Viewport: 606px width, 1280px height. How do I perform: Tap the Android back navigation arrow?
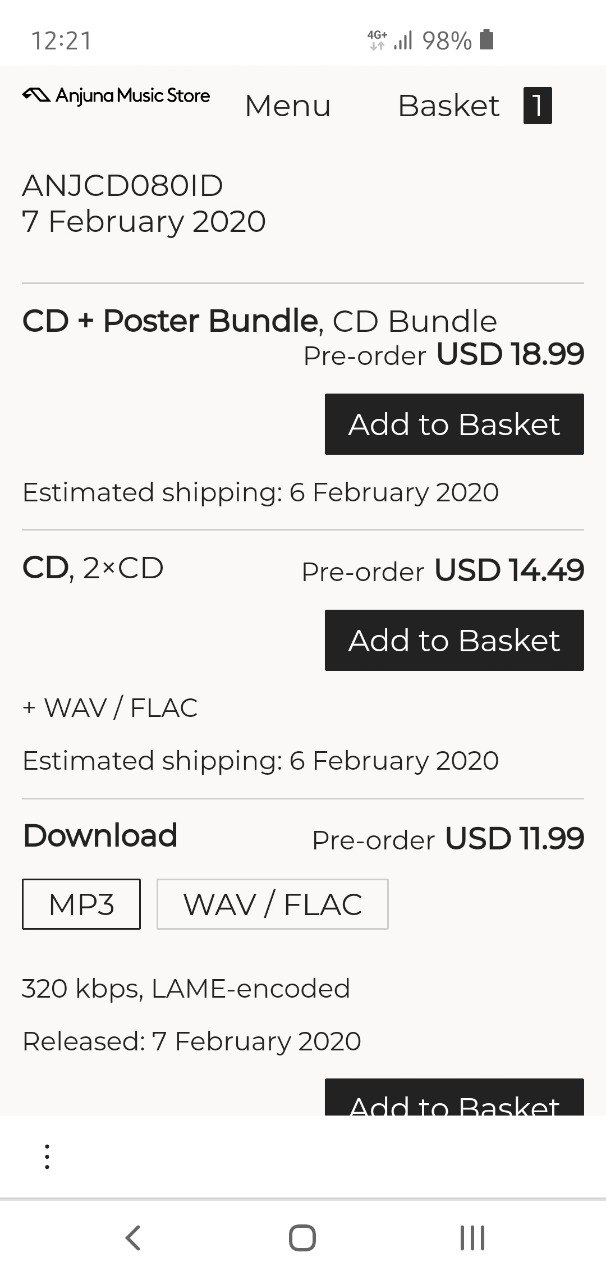click(133, 1238)
